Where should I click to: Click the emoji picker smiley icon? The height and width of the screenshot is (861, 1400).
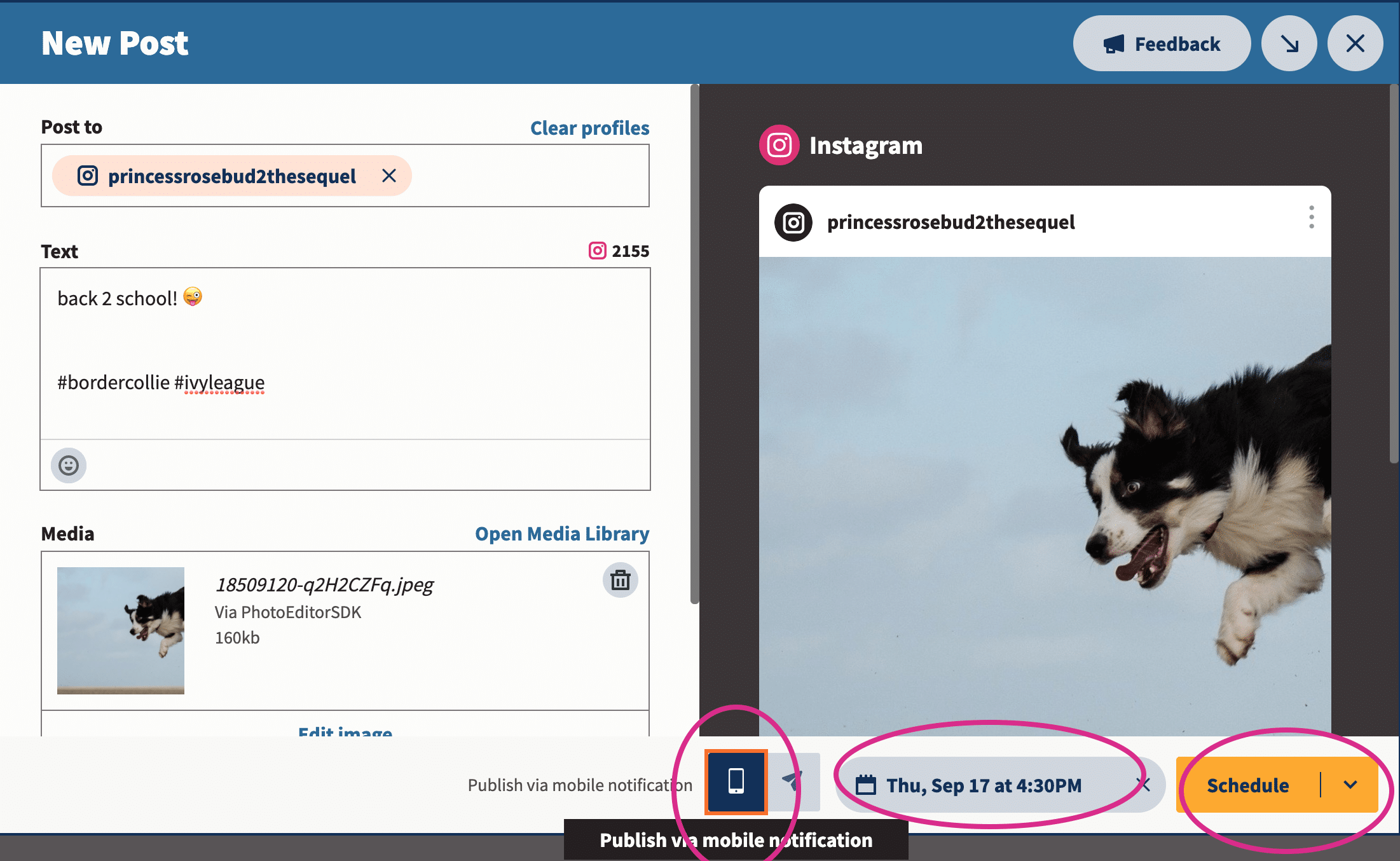(x=69, y=464)
